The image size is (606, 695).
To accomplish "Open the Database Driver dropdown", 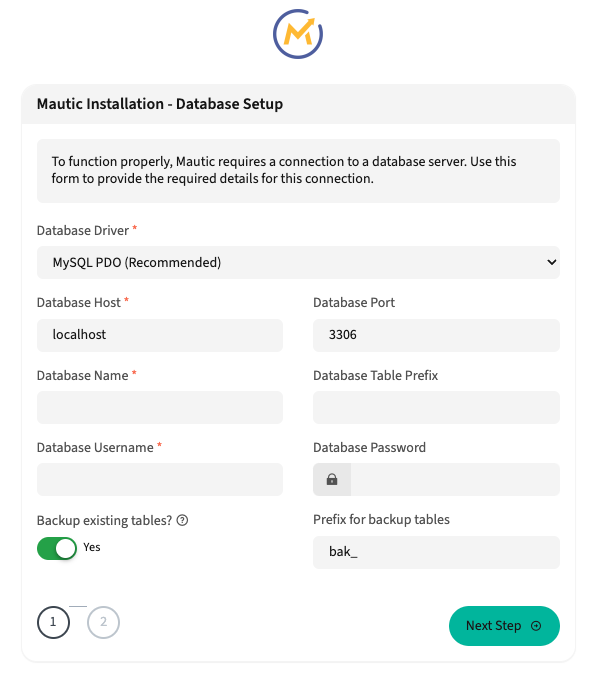I will [x=297, y=263].
